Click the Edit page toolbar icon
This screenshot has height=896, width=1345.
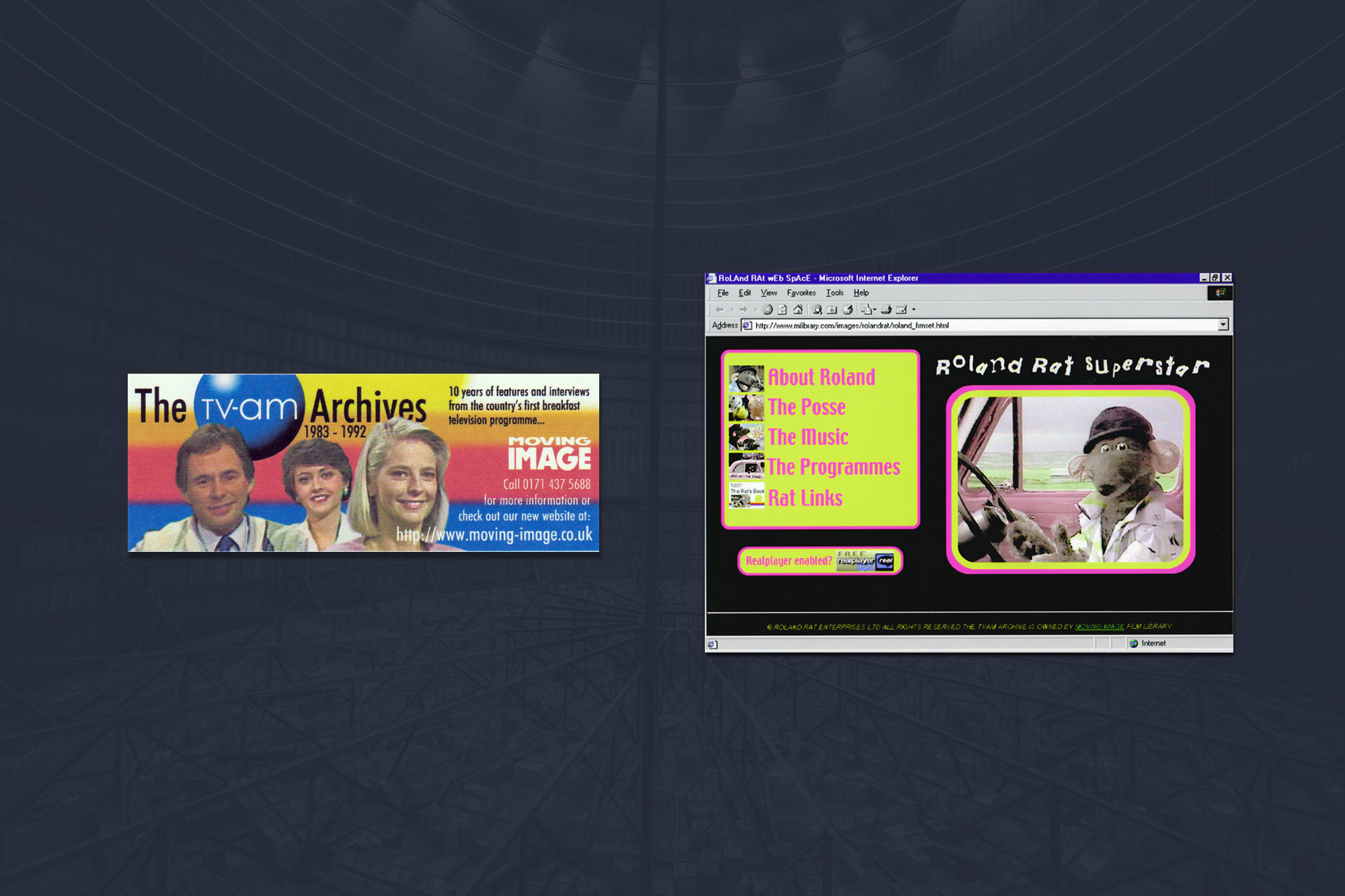tap(902, 309)
